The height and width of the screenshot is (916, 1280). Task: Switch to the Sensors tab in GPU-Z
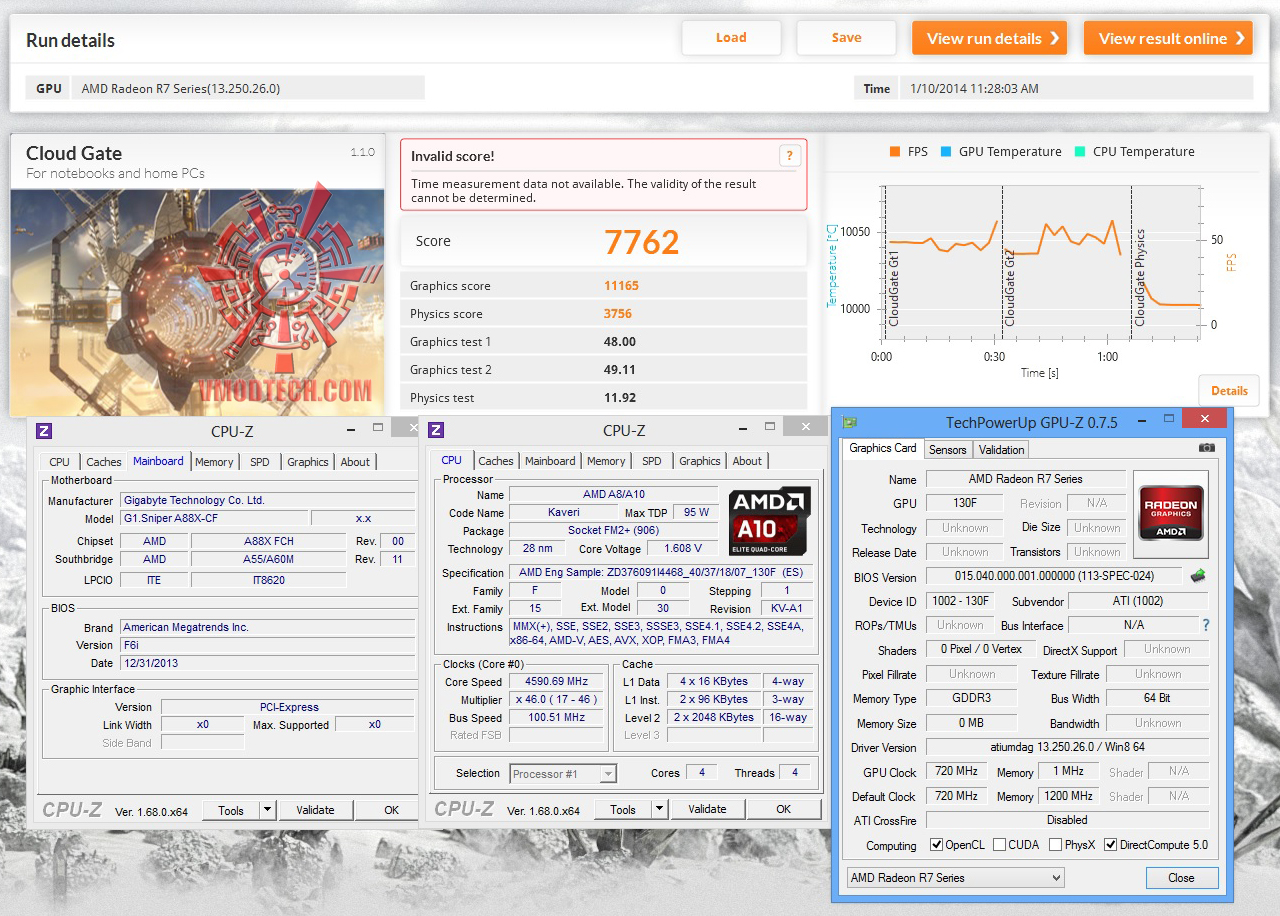(948, 450)
